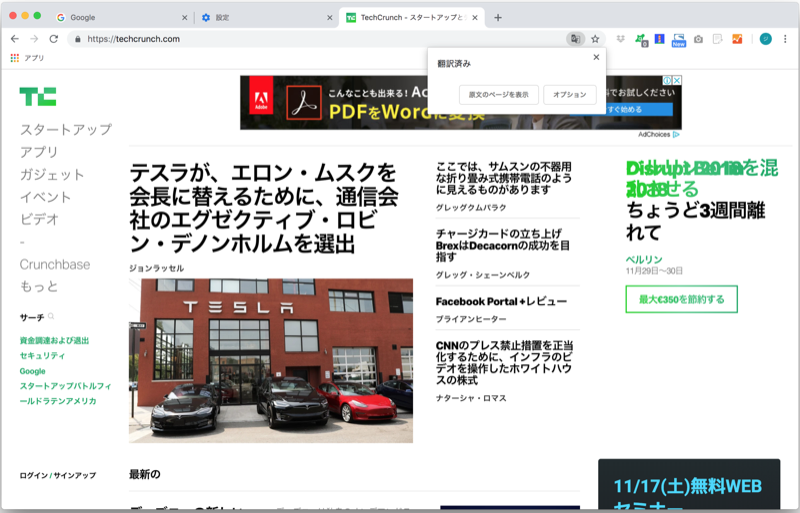This screenshot has width=800, height=513.
Task: Open the green Google topic link
Action: (32, 371)
